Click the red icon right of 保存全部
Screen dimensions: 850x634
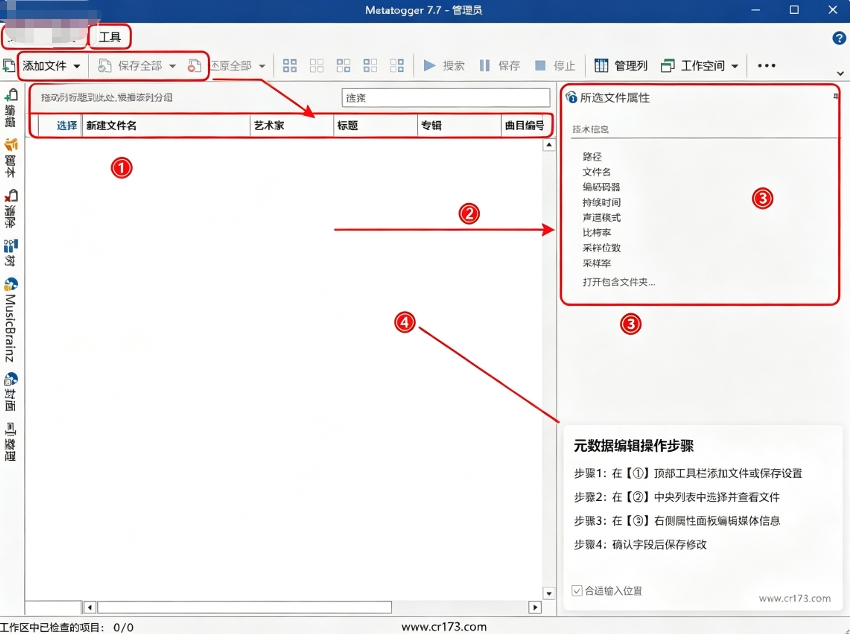(194, 66)
